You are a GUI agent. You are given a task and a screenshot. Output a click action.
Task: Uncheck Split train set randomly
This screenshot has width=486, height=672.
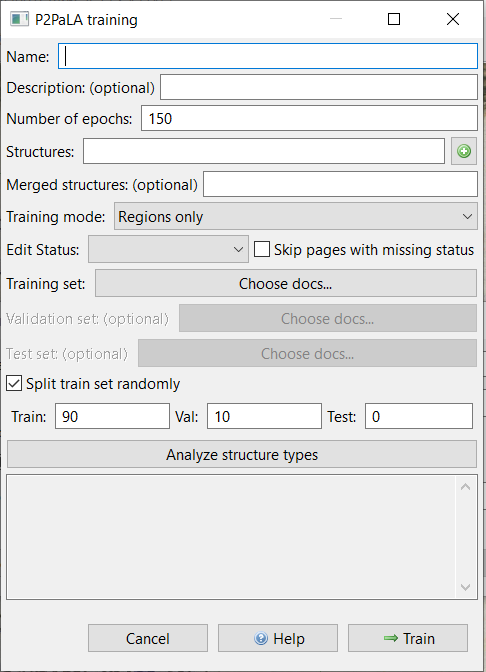[x=14, y=383]
